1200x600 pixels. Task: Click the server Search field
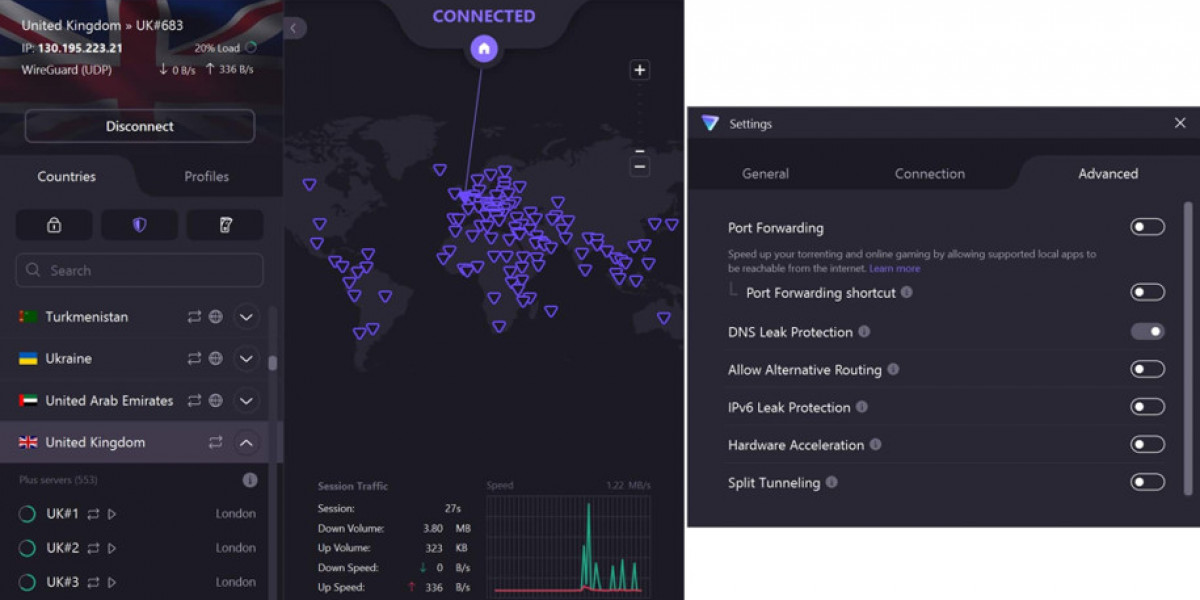(x=140, y=270)
